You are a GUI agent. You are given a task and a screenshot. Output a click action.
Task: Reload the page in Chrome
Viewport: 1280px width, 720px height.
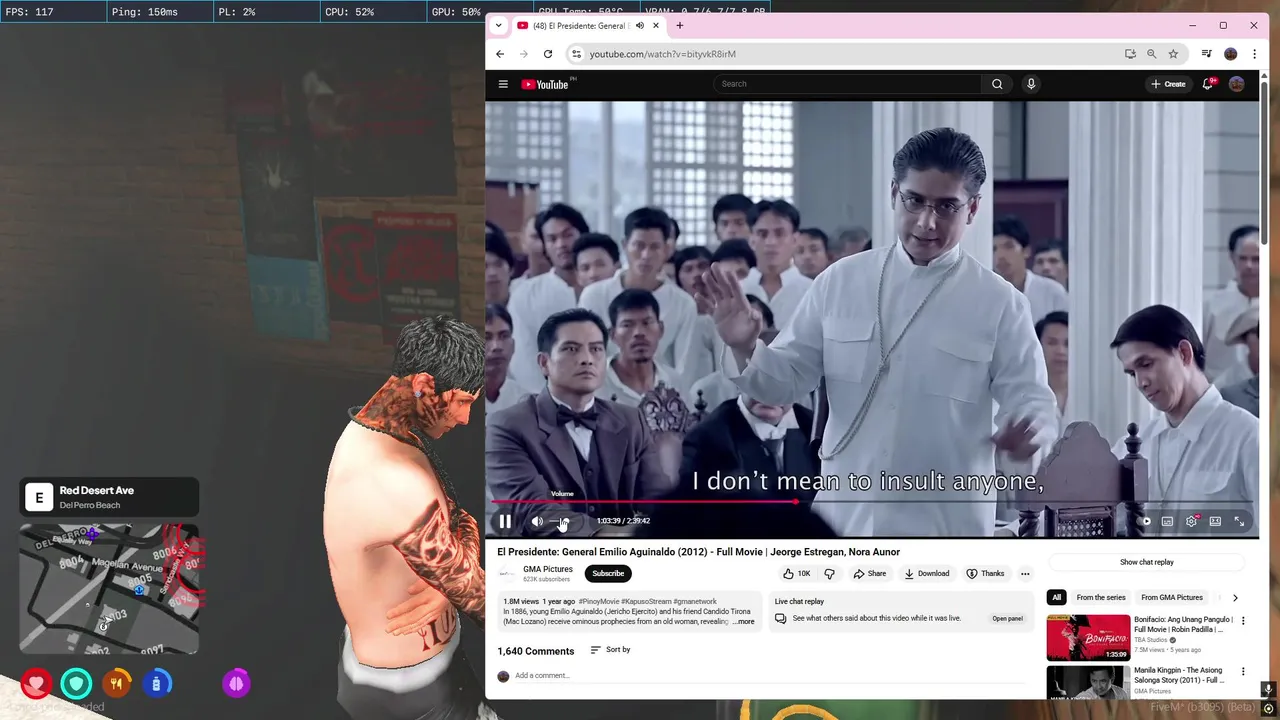[548, 54]
